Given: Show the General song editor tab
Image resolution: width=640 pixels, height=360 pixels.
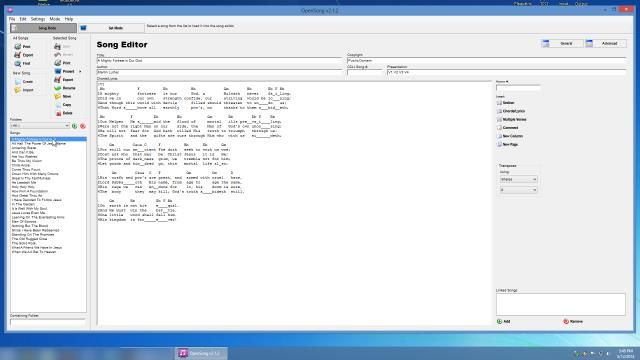Looking at the screenshot, I should [562, 43].
